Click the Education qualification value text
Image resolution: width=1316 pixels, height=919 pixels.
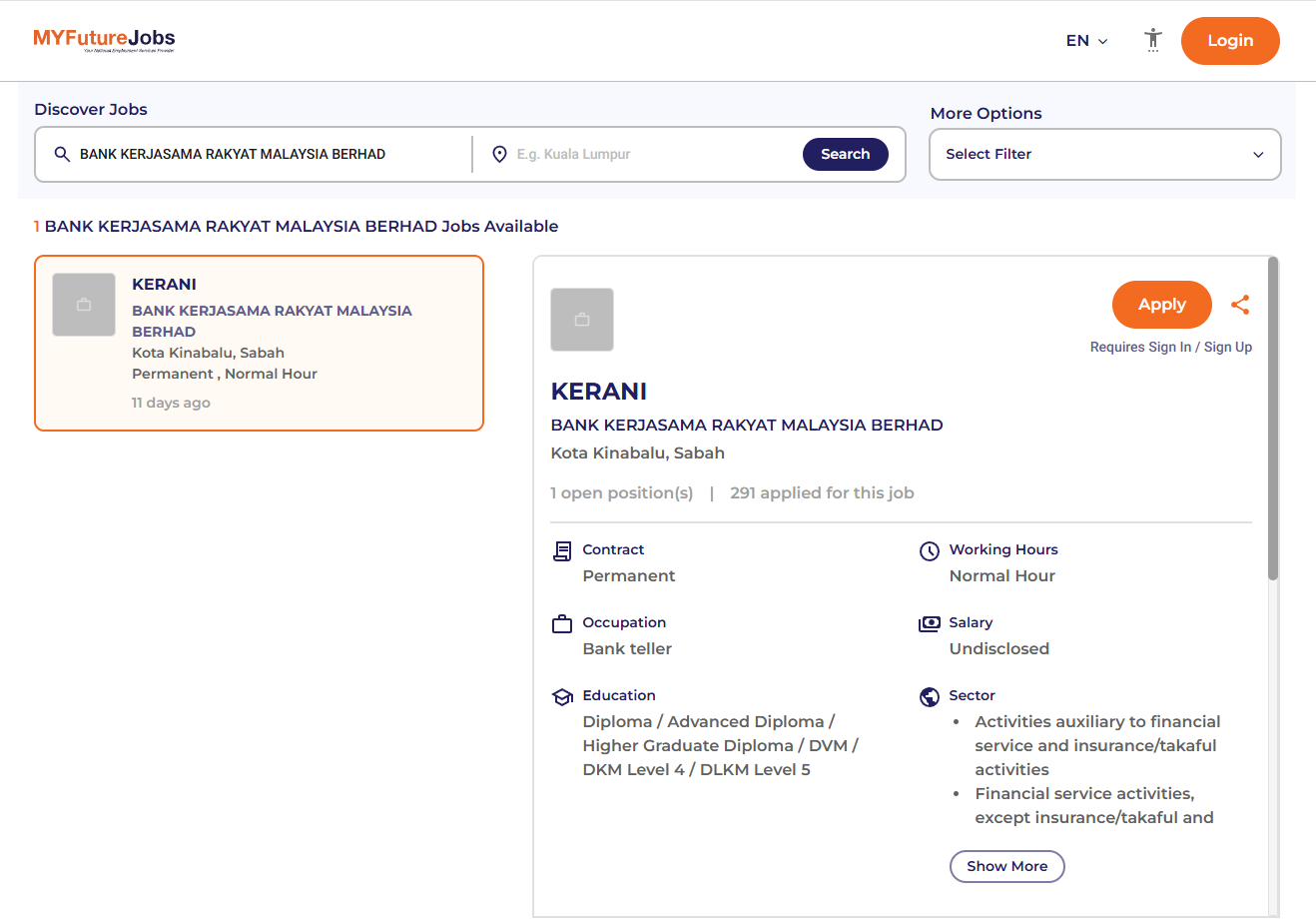720,745
